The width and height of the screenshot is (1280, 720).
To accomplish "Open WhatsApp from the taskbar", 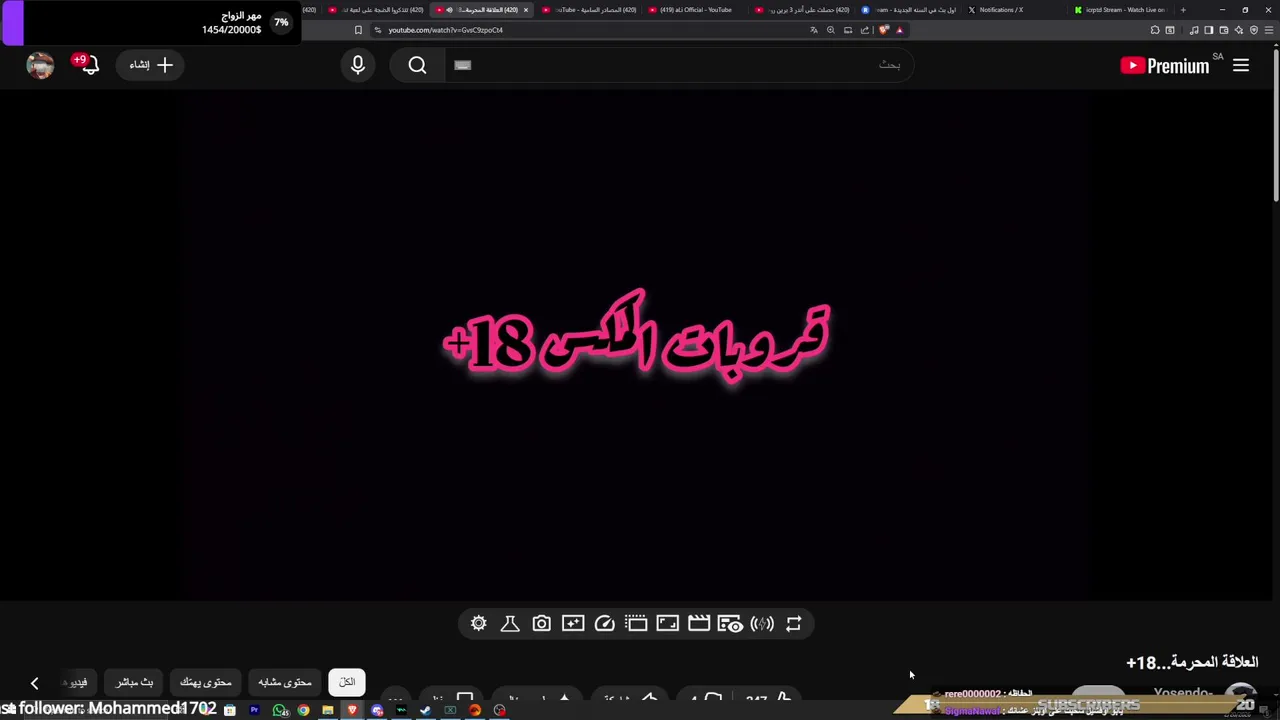I will 280,710.
